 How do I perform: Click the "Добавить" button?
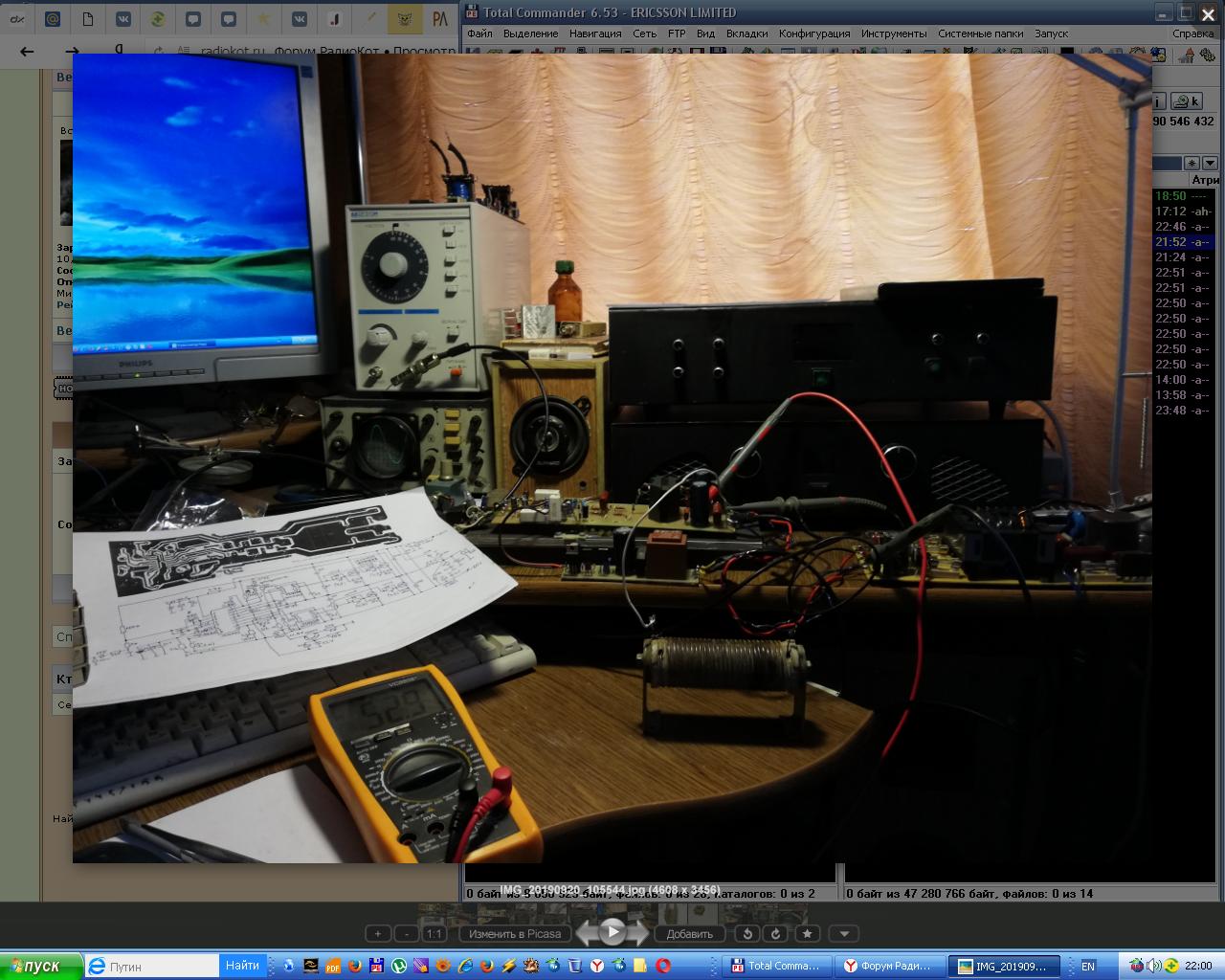[689, 934]
